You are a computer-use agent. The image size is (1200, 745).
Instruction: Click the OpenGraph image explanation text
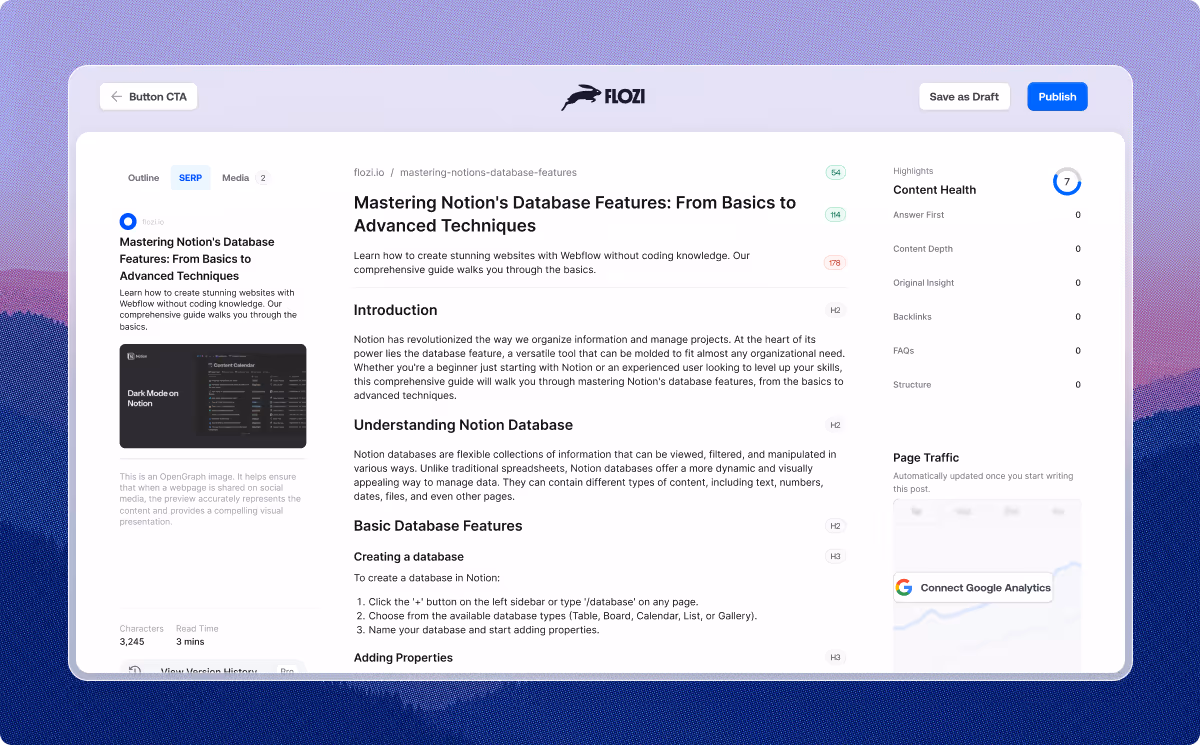click(210, 500)
